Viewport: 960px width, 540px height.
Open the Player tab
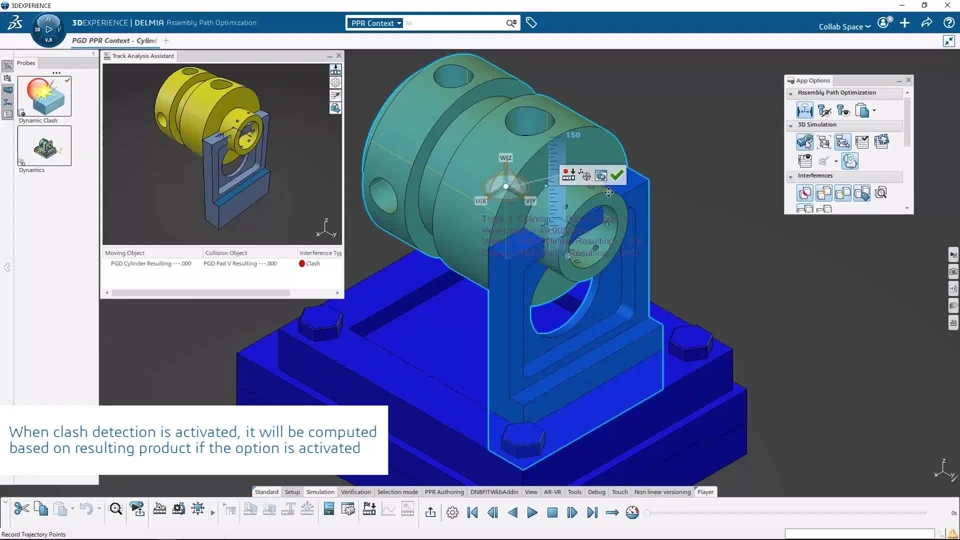705,492
